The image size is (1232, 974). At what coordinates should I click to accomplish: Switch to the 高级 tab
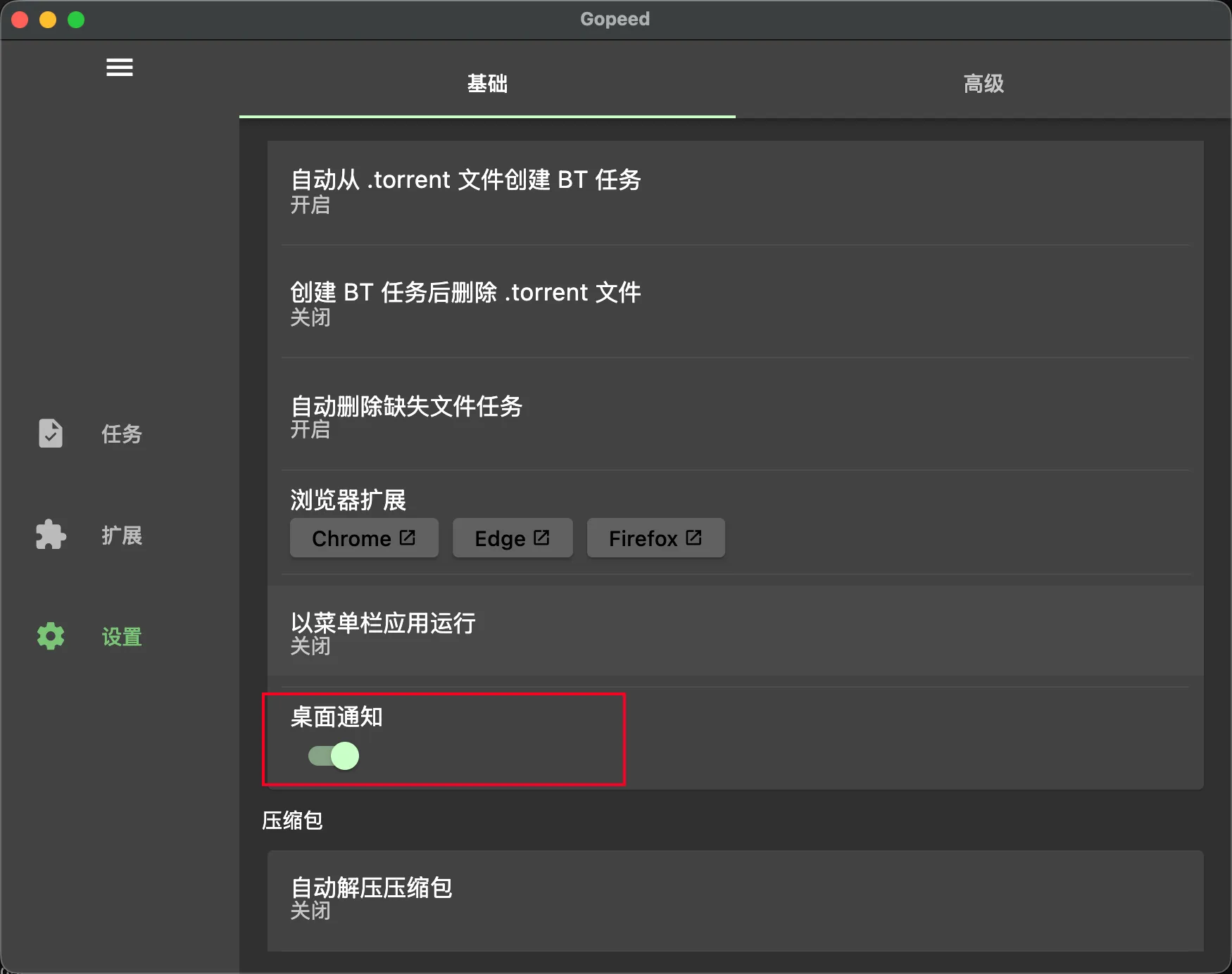pyautogui.click(x=983, y=84)
